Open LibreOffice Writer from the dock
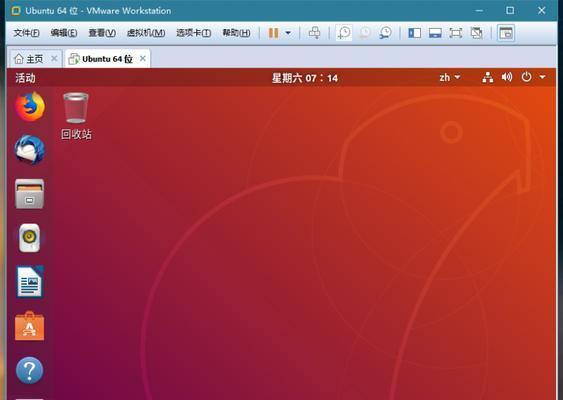Viewport: 563px width, 400px height. pyautogui.click(x=30, y=282)
